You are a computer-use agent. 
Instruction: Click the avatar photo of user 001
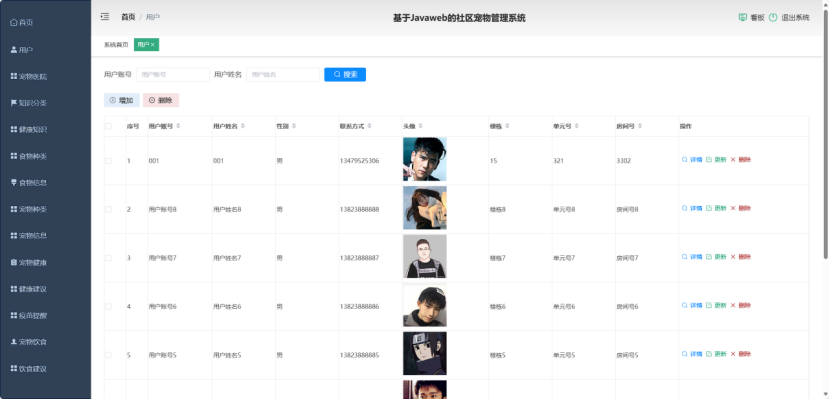(425, 159)
